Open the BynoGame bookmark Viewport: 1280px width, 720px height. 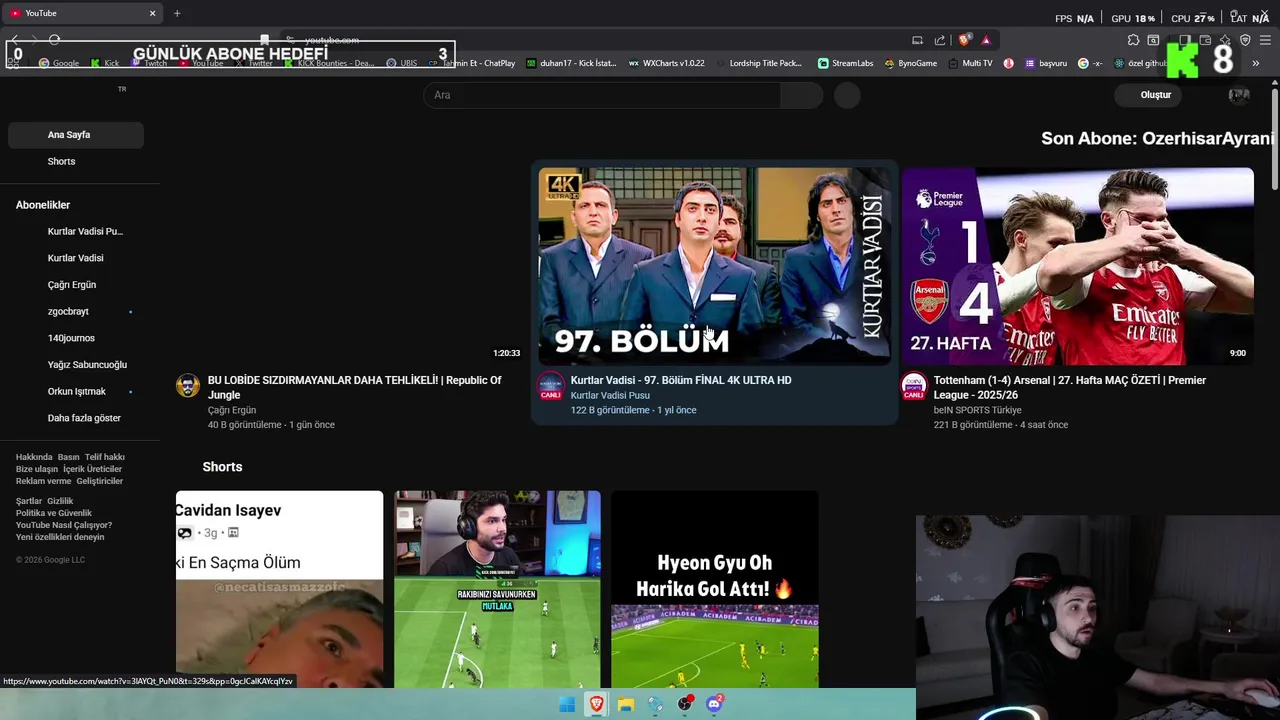(911, 63)
